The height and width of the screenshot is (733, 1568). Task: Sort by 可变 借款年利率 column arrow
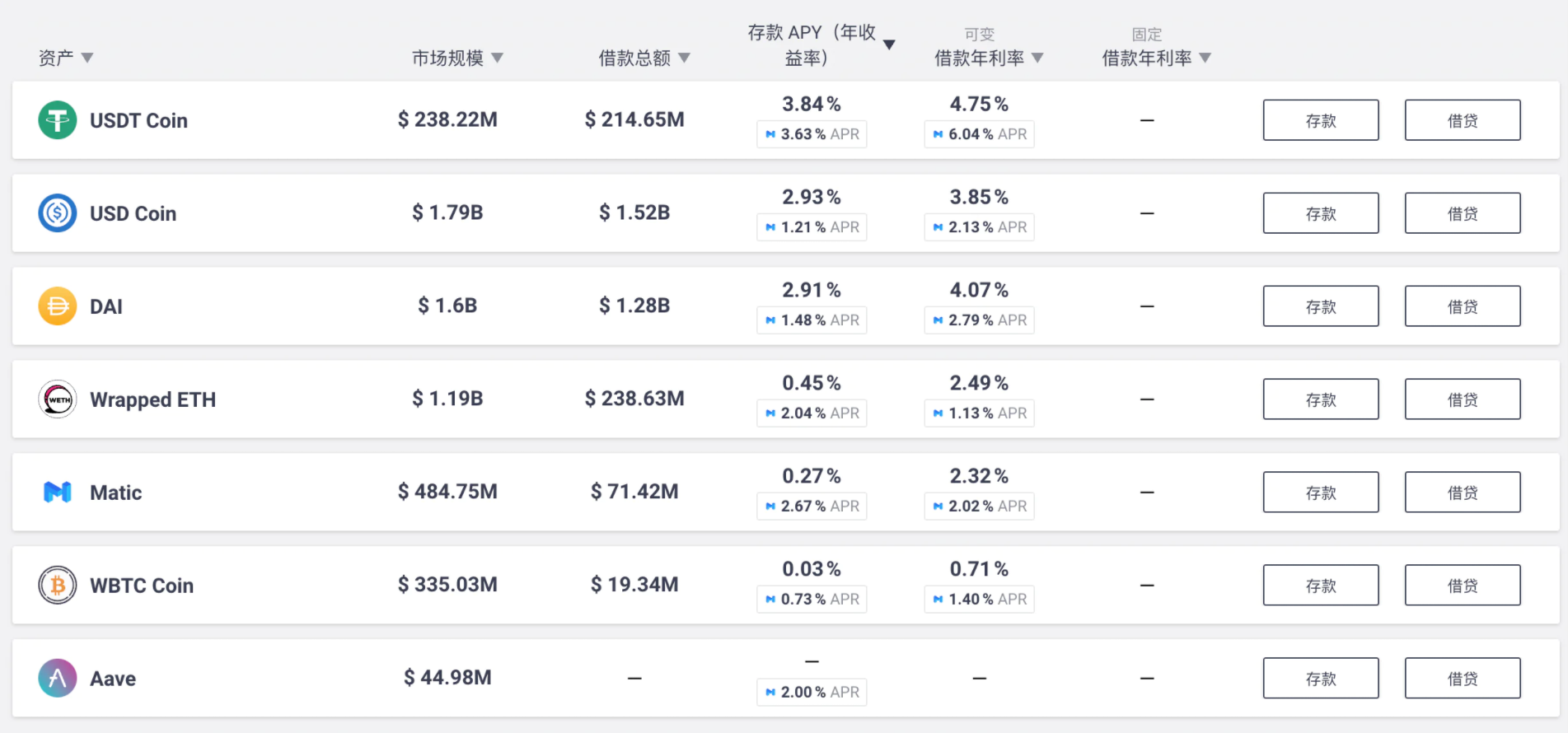click(x=1037, y=58)
